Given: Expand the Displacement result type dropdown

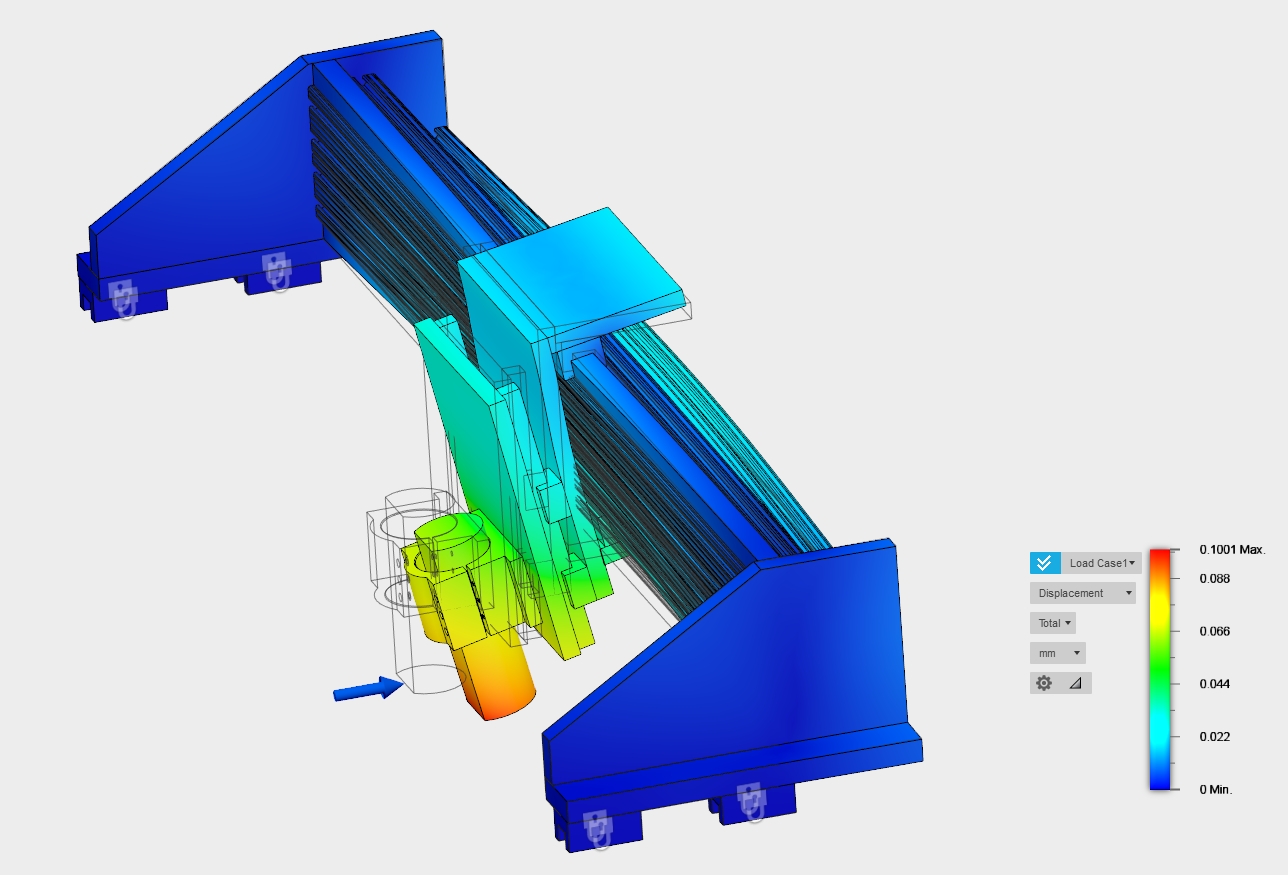Looking at the screenshot, I should coord(1083,593).
